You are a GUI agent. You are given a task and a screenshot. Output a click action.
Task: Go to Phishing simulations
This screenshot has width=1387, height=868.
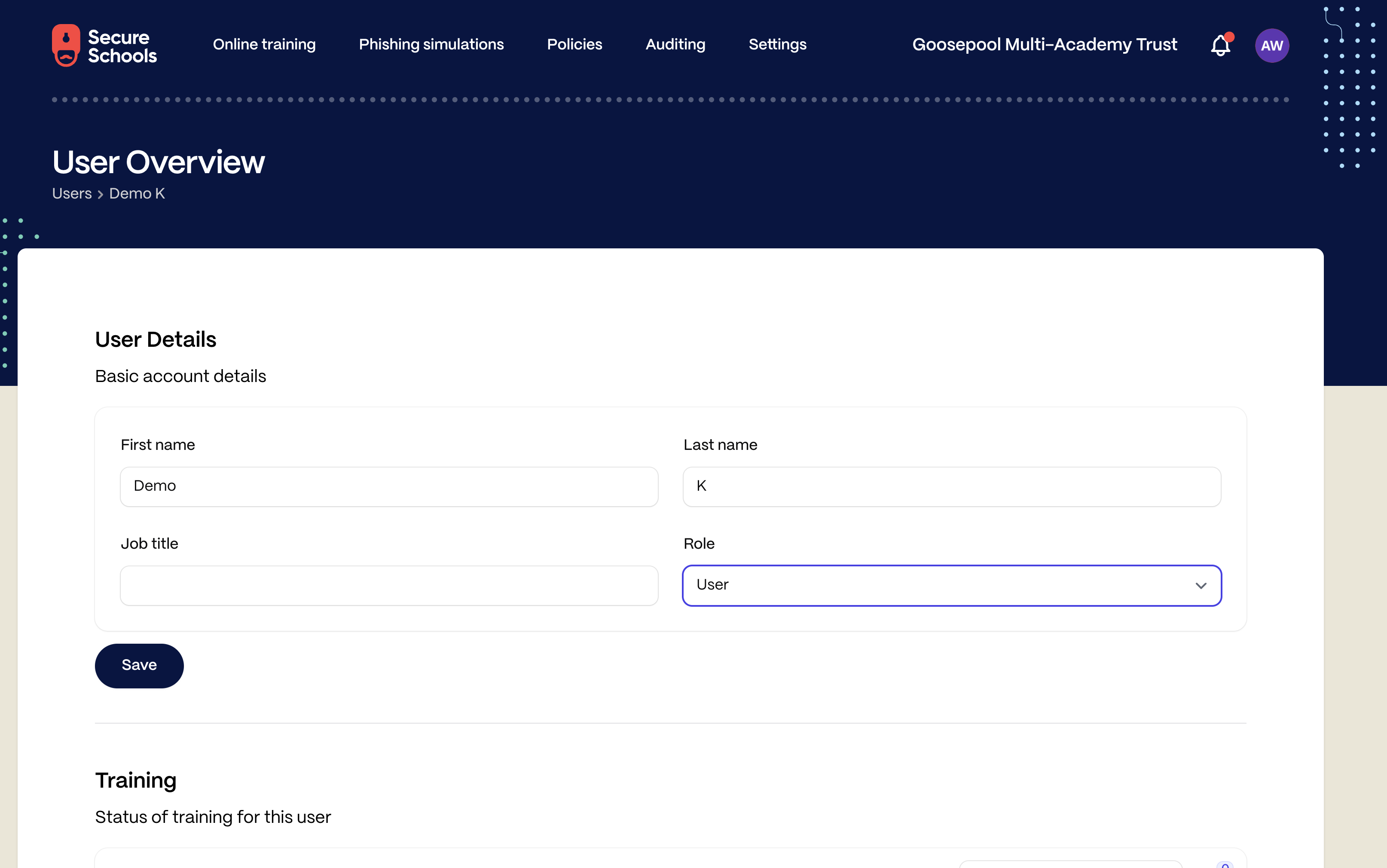pos(431,45)
